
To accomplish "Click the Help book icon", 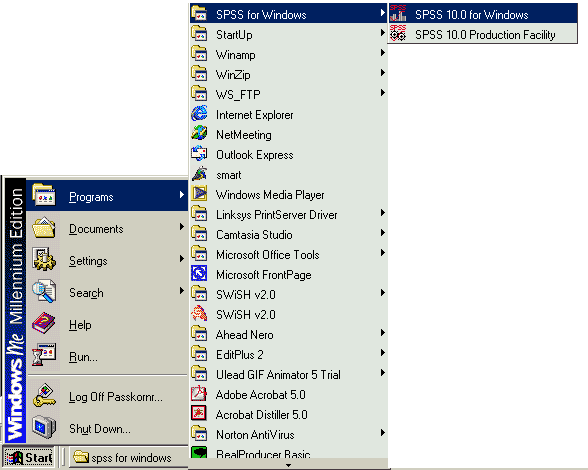I will pyautogui.click(x=44, y=323).
